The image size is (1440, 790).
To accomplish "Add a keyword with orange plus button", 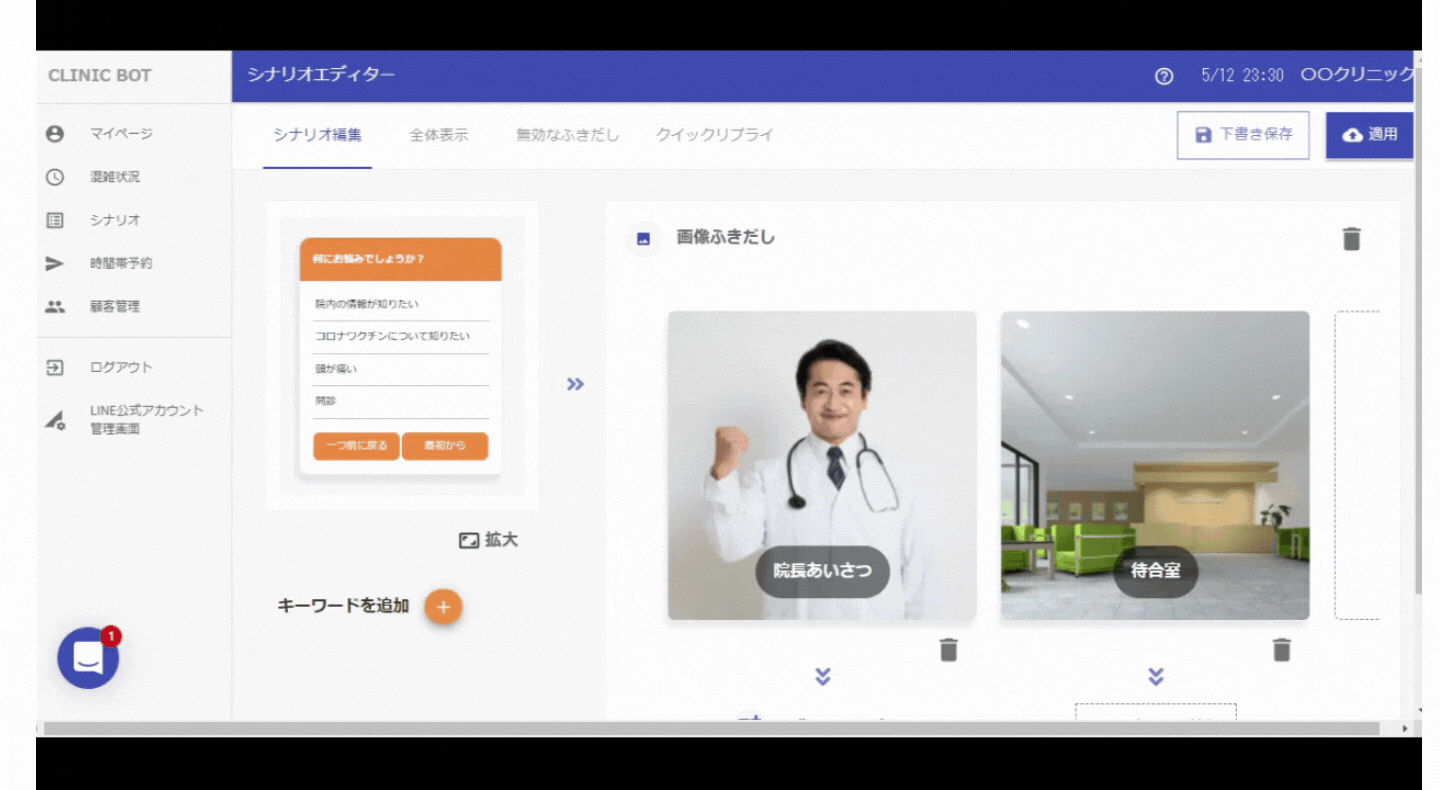I will click(x=444, y=606).
